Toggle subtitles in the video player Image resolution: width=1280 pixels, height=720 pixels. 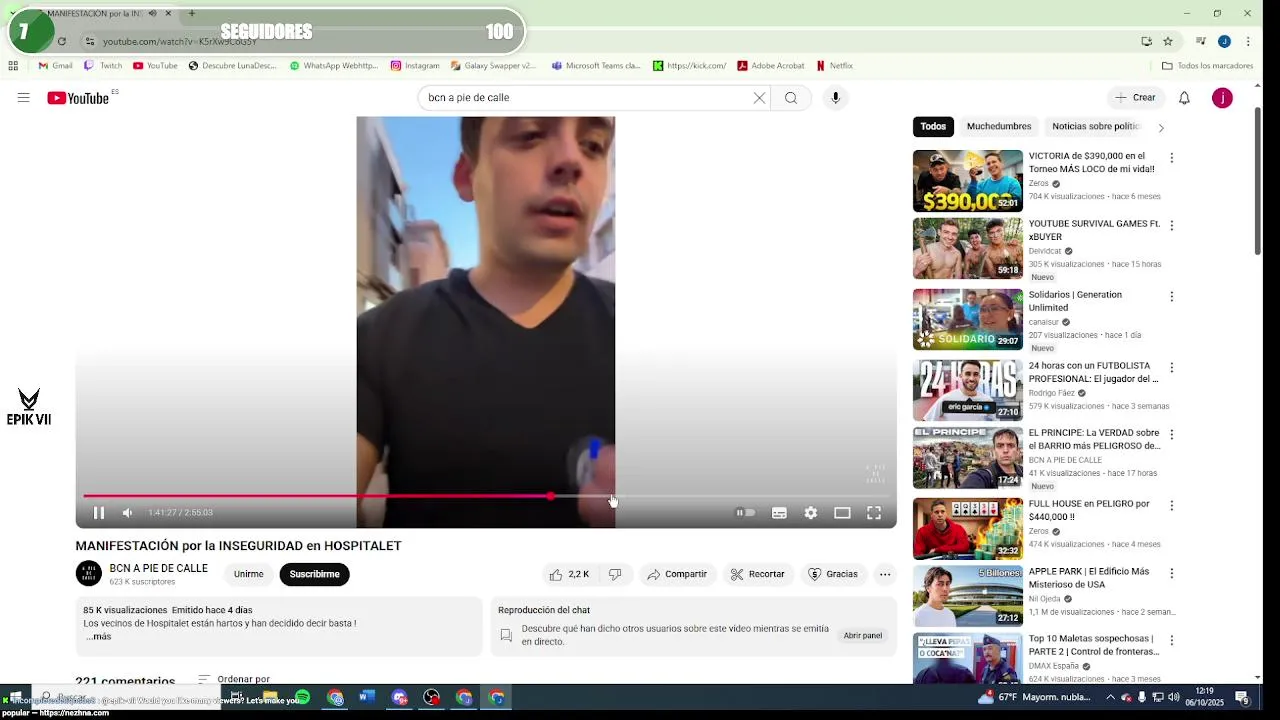779,513
